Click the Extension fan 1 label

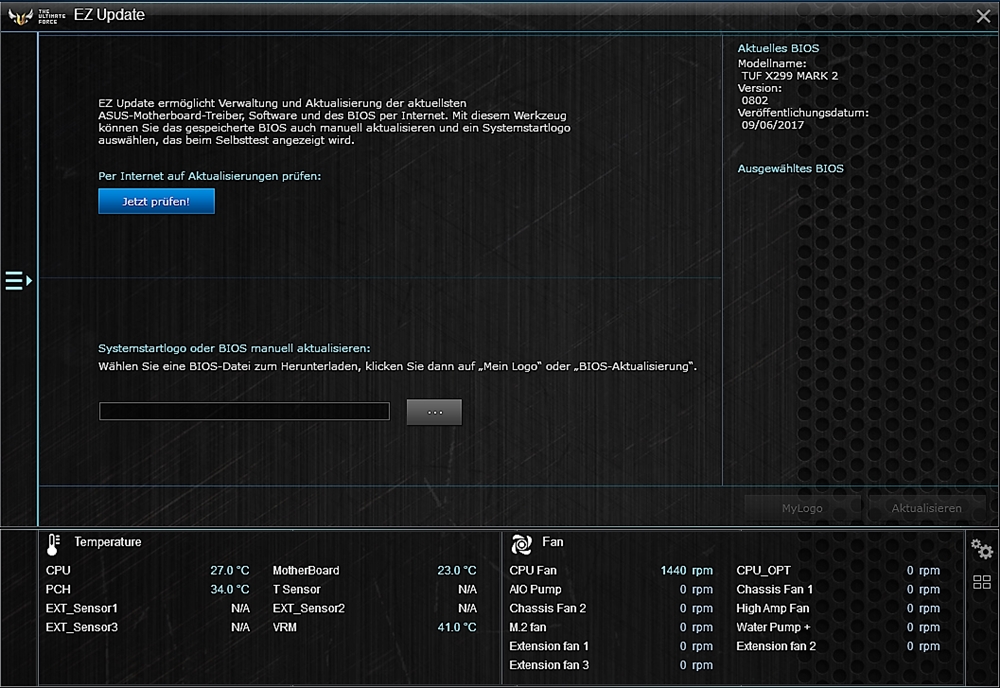[548, 646]
